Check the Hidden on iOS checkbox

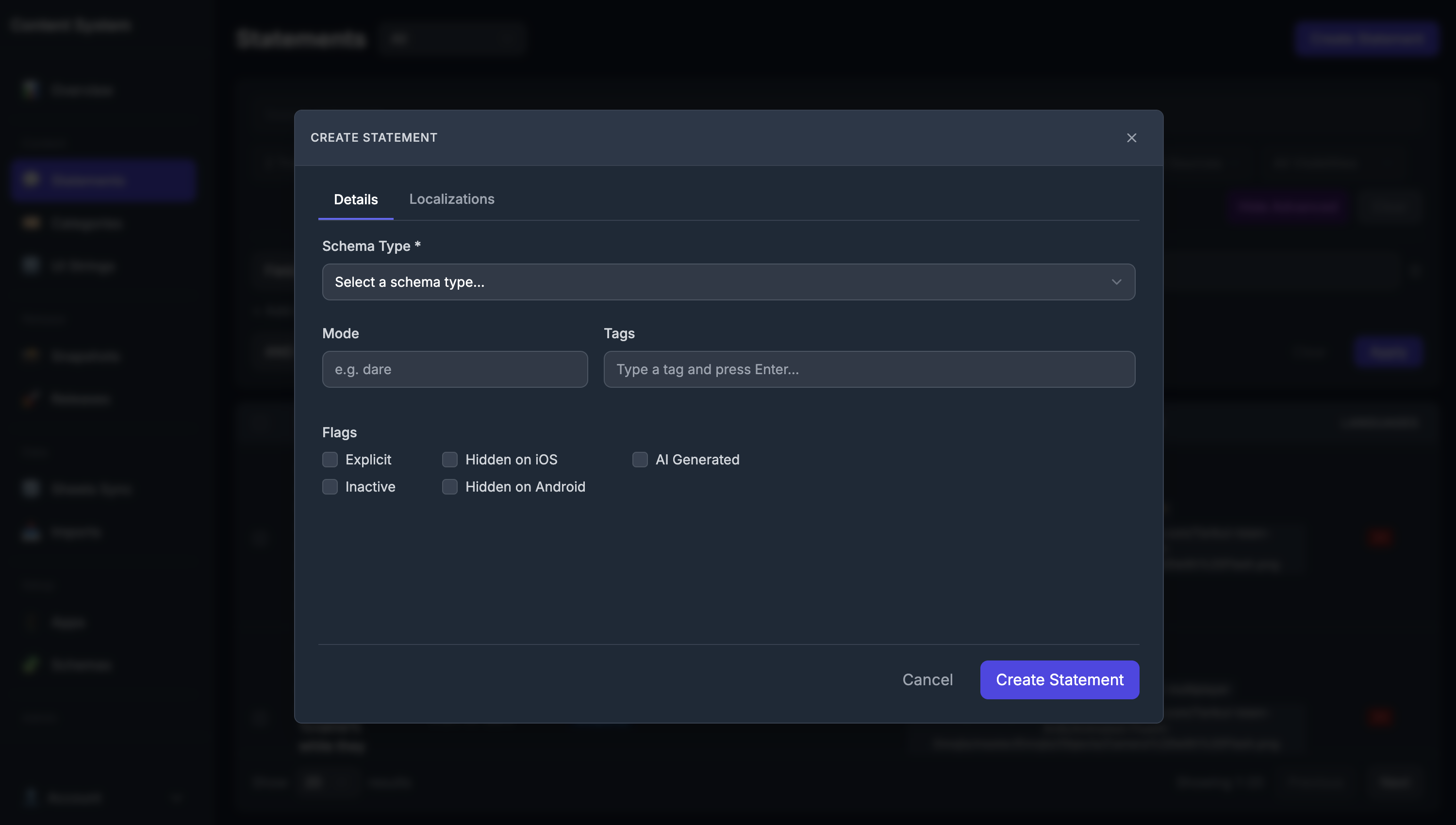pyautogui.click(x=450, y=460)
